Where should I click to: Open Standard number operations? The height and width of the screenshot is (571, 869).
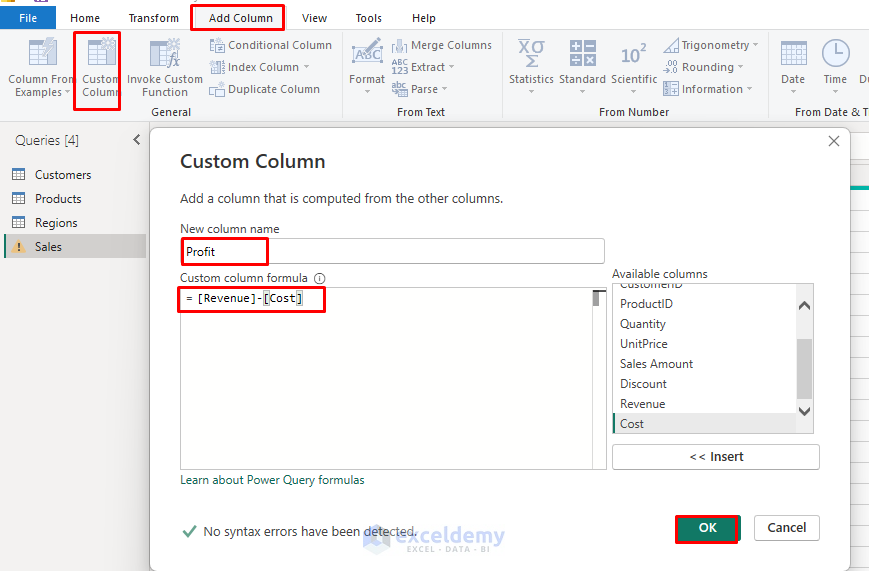click(582, 66)
